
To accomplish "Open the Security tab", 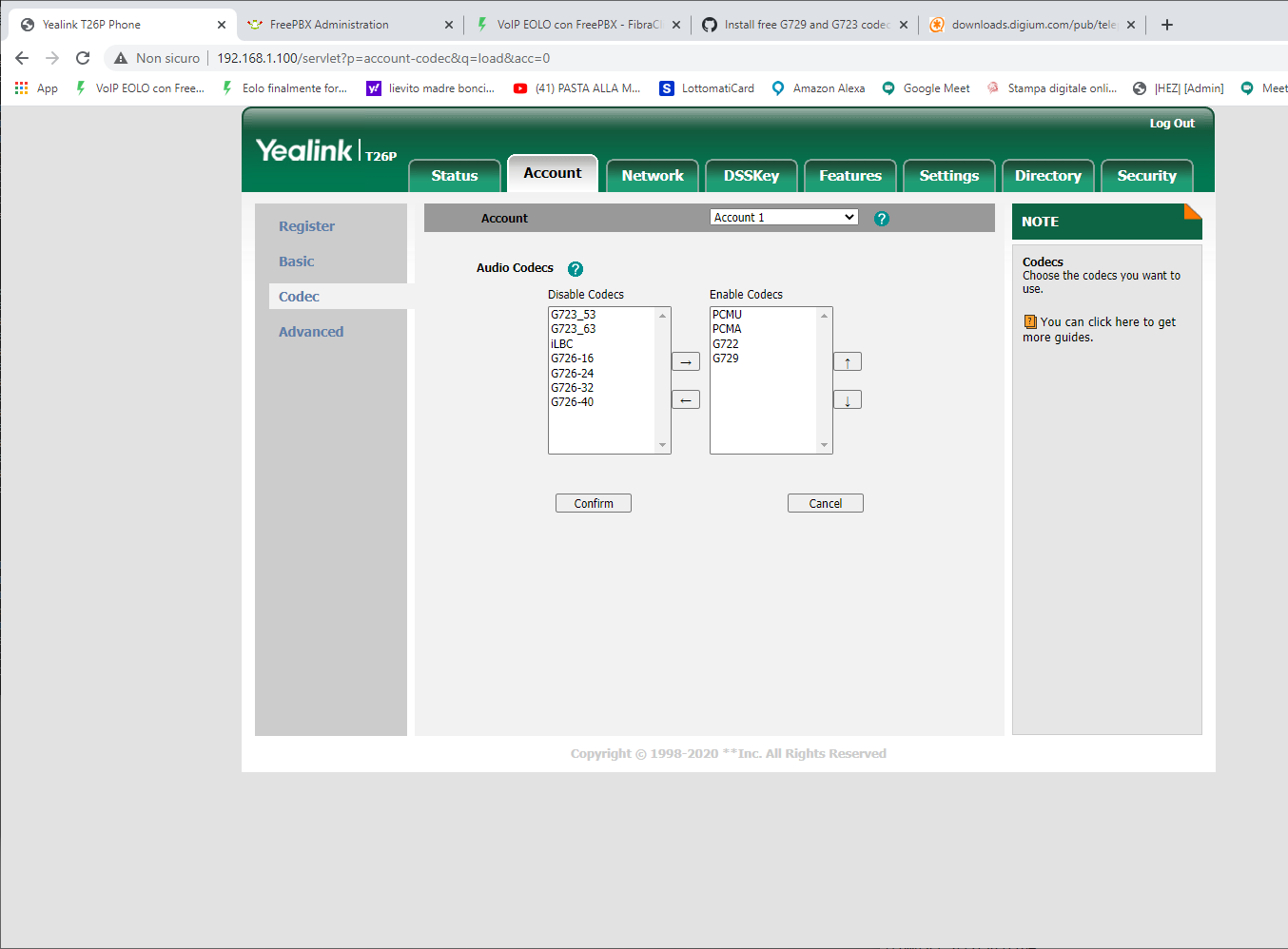I will [1147, 176].
